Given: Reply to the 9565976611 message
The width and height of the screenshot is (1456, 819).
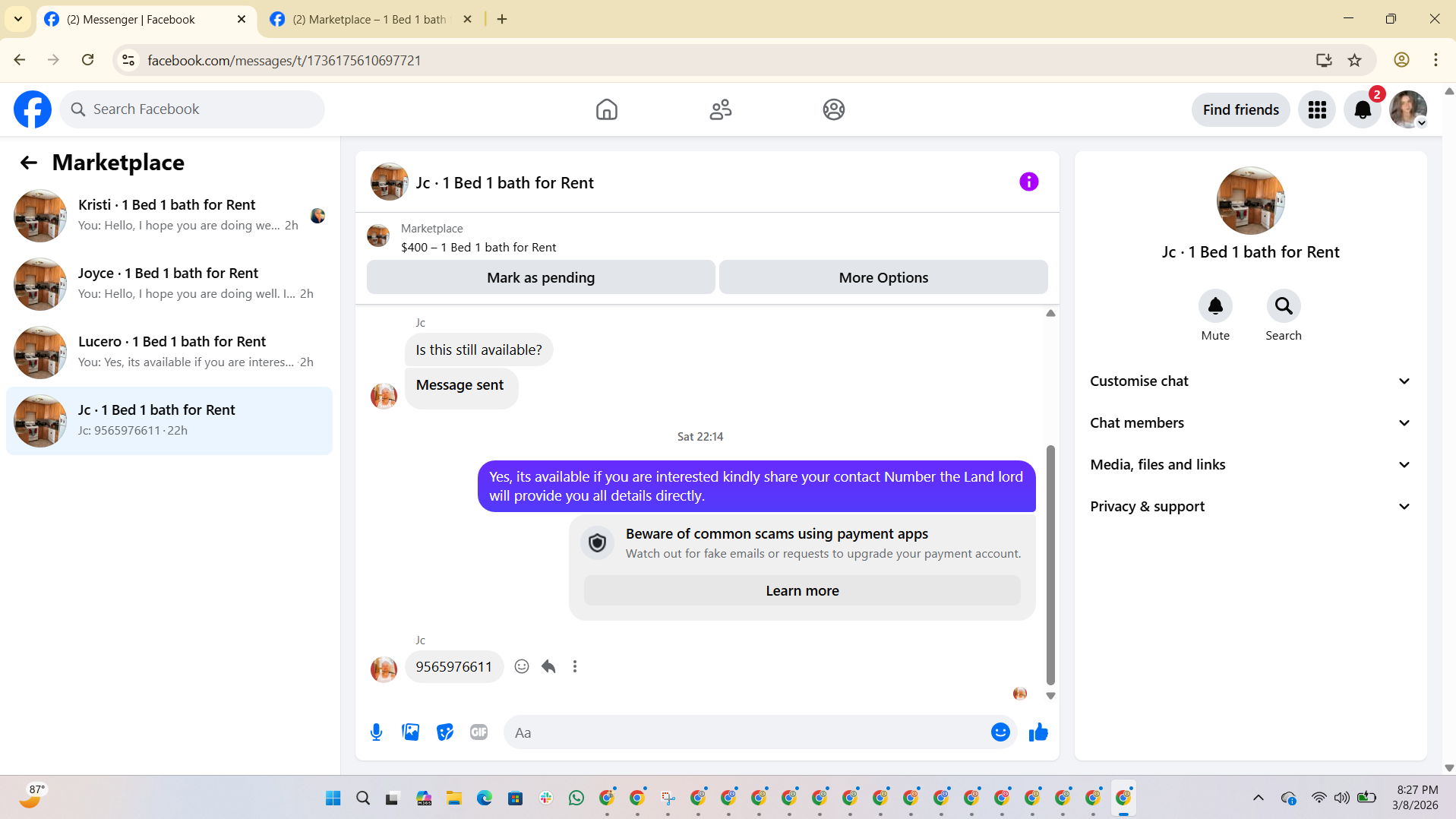Looking at the screenshot, I should 548,666.
